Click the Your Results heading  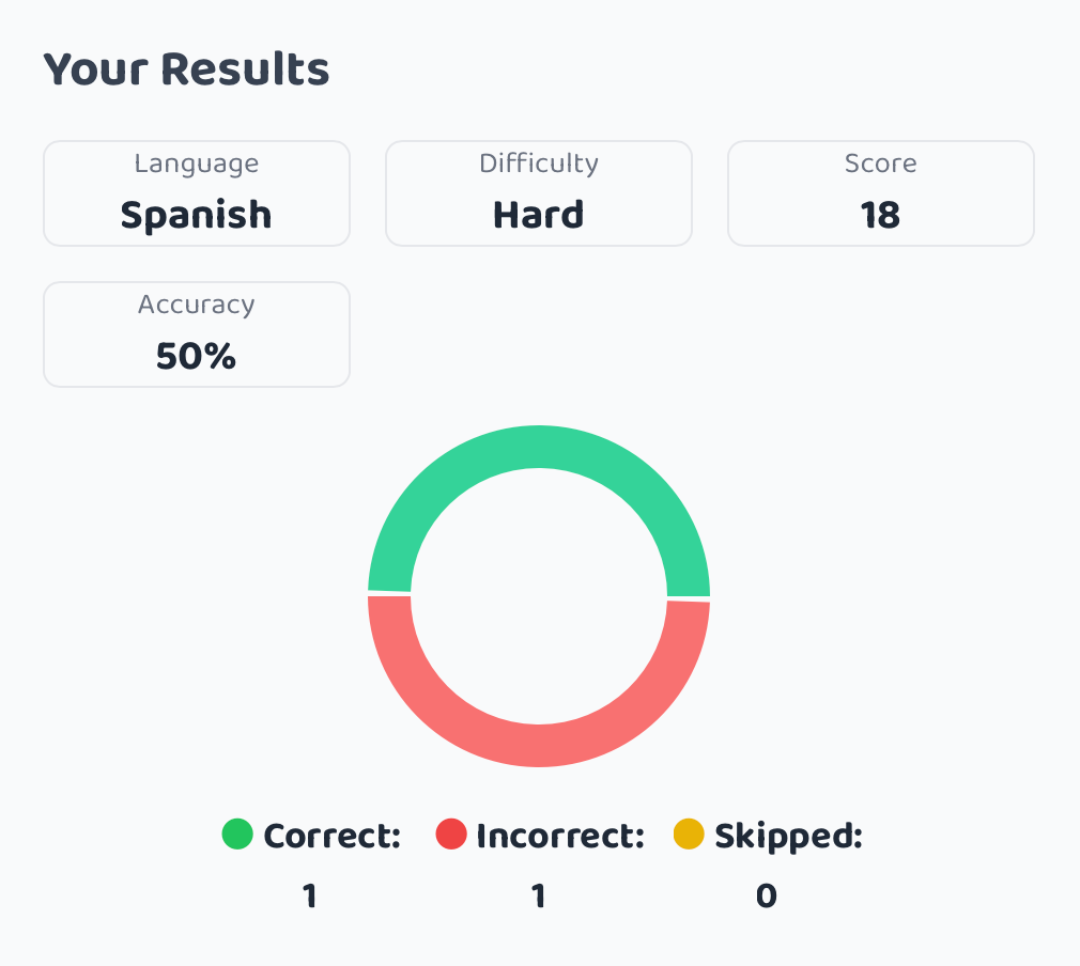tap(187, 70)
